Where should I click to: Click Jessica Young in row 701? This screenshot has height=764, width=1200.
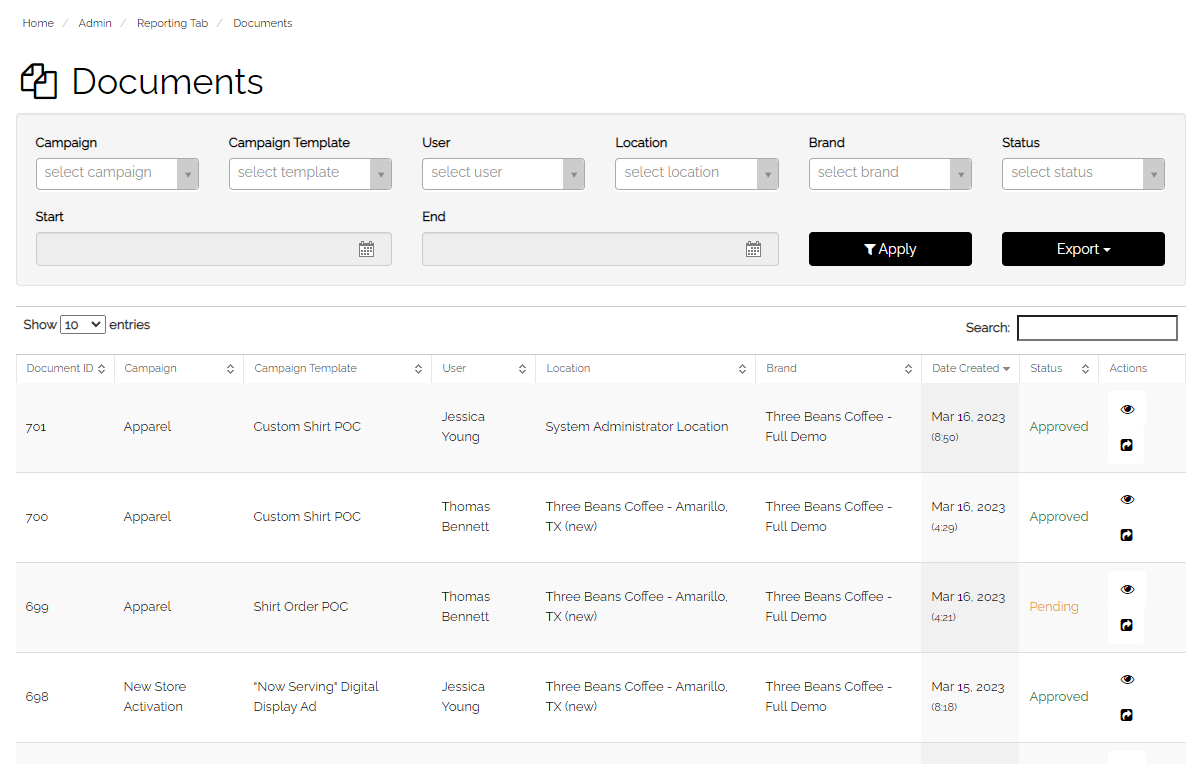click(463, 427)
